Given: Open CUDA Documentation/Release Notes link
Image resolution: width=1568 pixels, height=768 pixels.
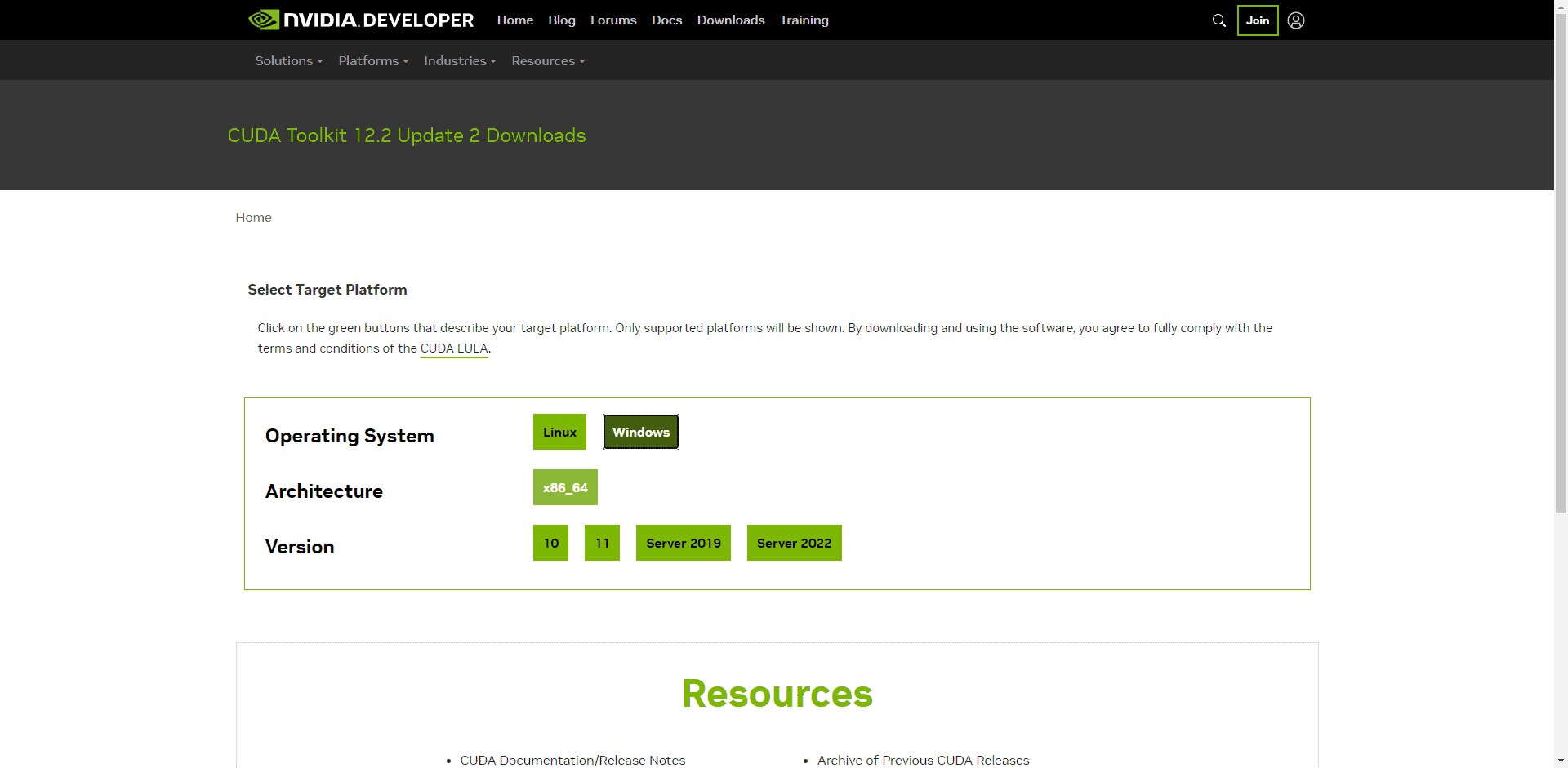Looking at the screenshot, I should coord(572,760).
